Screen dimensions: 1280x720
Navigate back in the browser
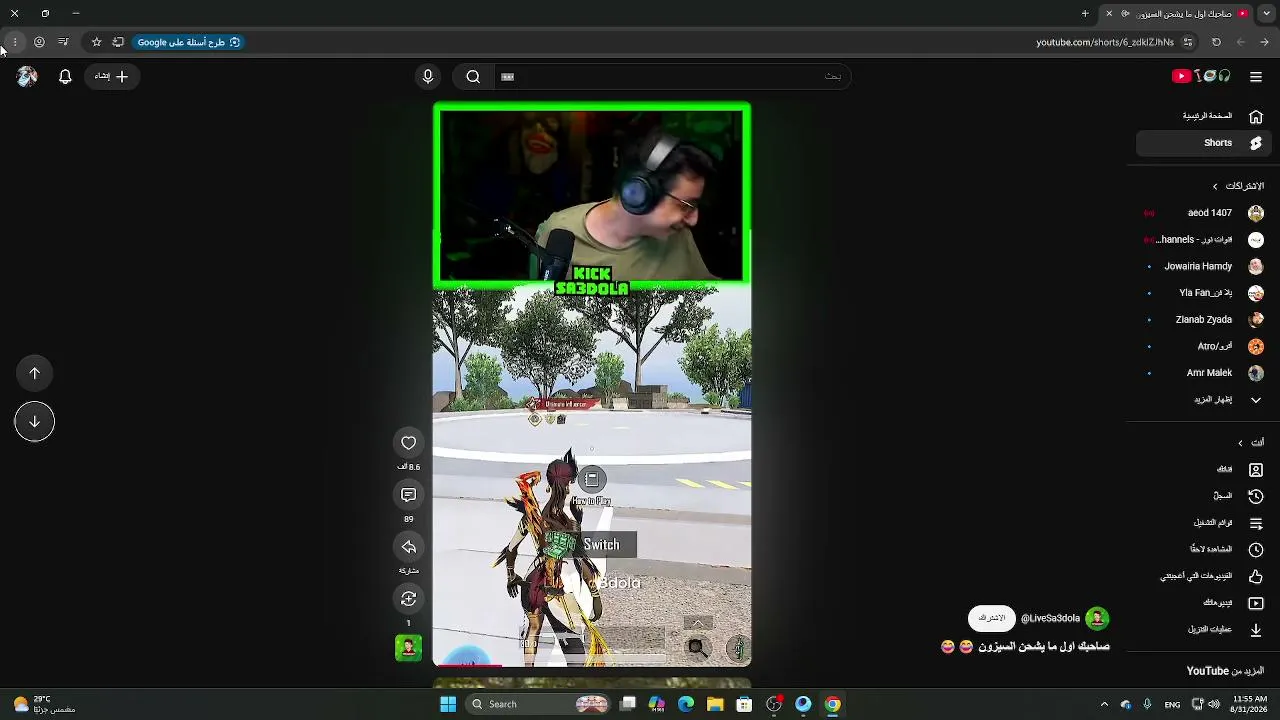point(1264,42)
